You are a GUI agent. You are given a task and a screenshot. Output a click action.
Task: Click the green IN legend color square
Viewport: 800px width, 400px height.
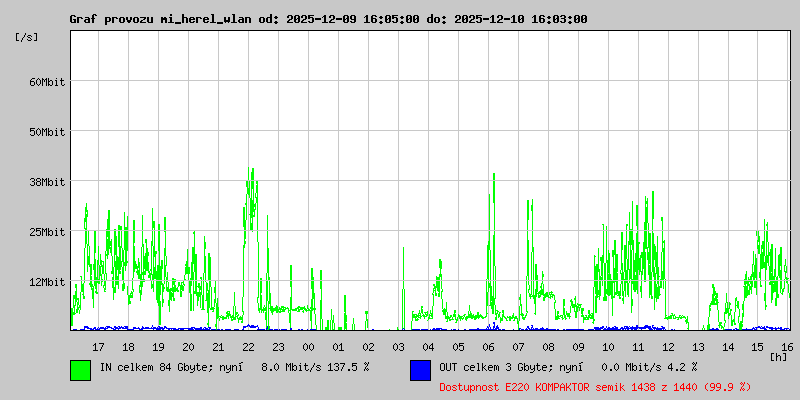click(80, 370)
